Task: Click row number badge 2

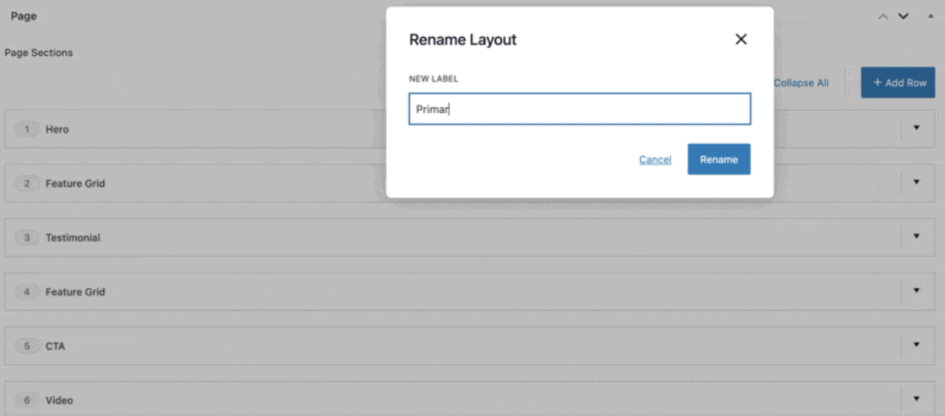Action: (27, 183)
